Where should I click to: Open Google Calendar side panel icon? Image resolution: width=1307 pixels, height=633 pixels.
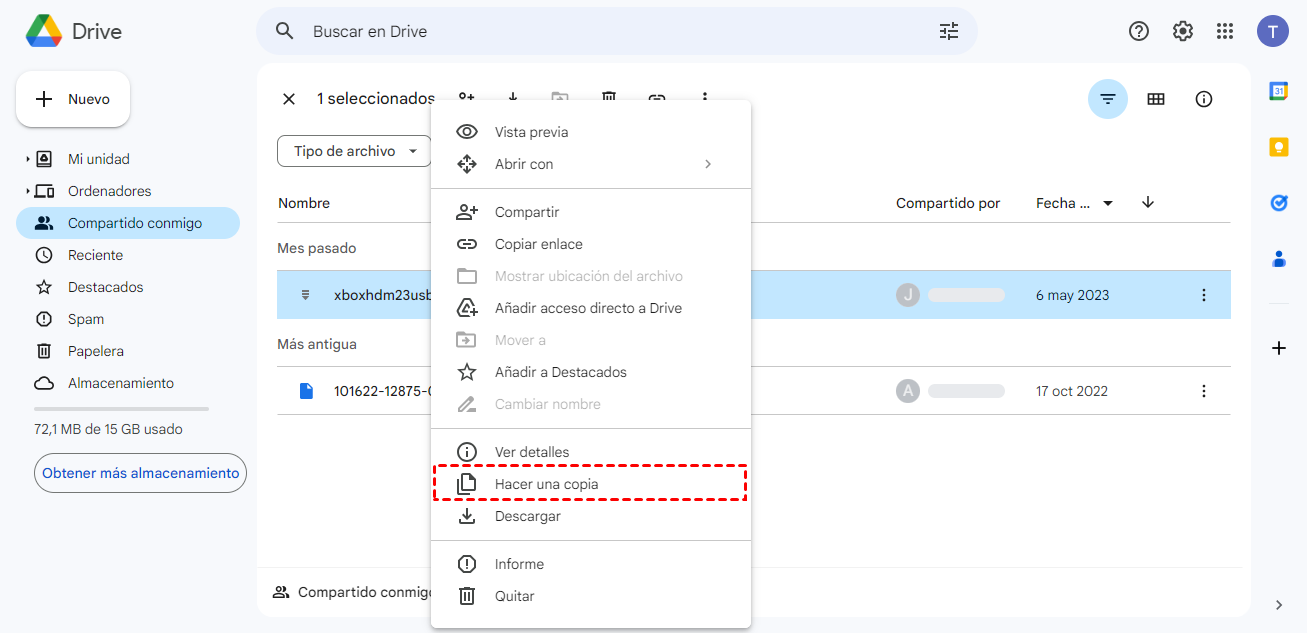(x=1278, y=91)
